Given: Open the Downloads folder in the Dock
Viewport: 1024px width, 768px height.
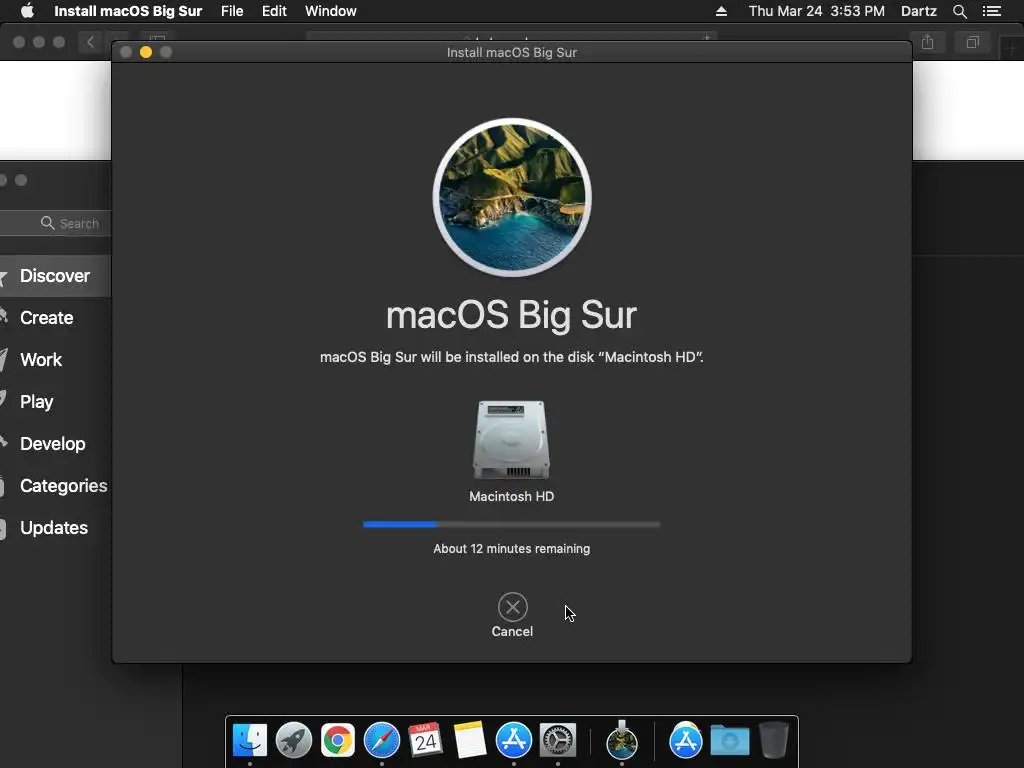Looking at the screenshot, I should [x=729, y=740].
